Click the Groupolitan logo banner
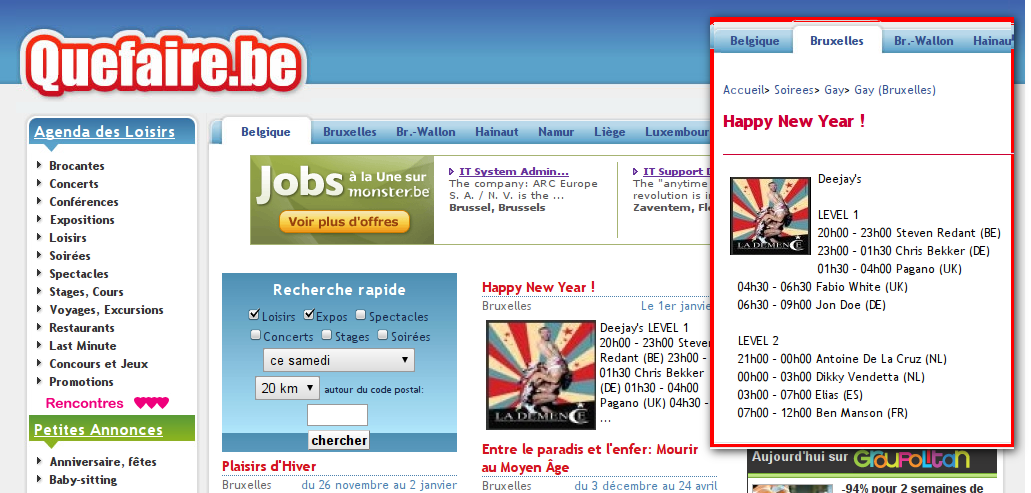 tap(912, 458)
